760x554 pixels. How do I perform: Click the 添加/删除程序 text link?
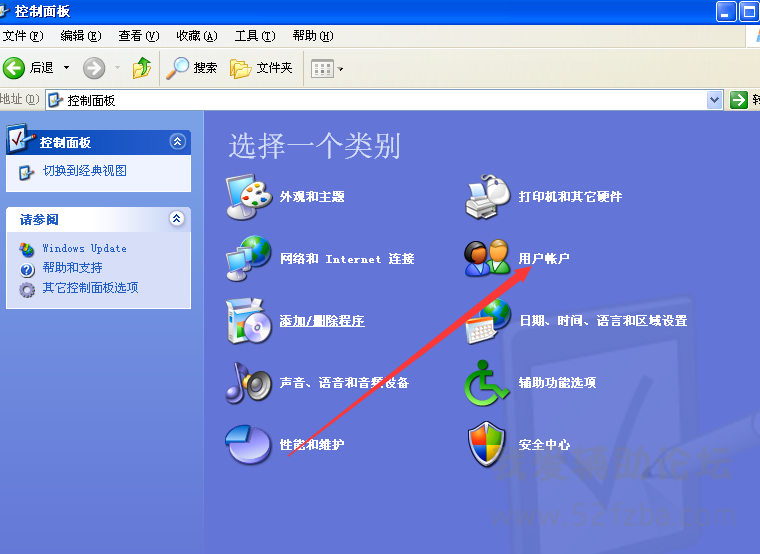click(x=322, y=321)
